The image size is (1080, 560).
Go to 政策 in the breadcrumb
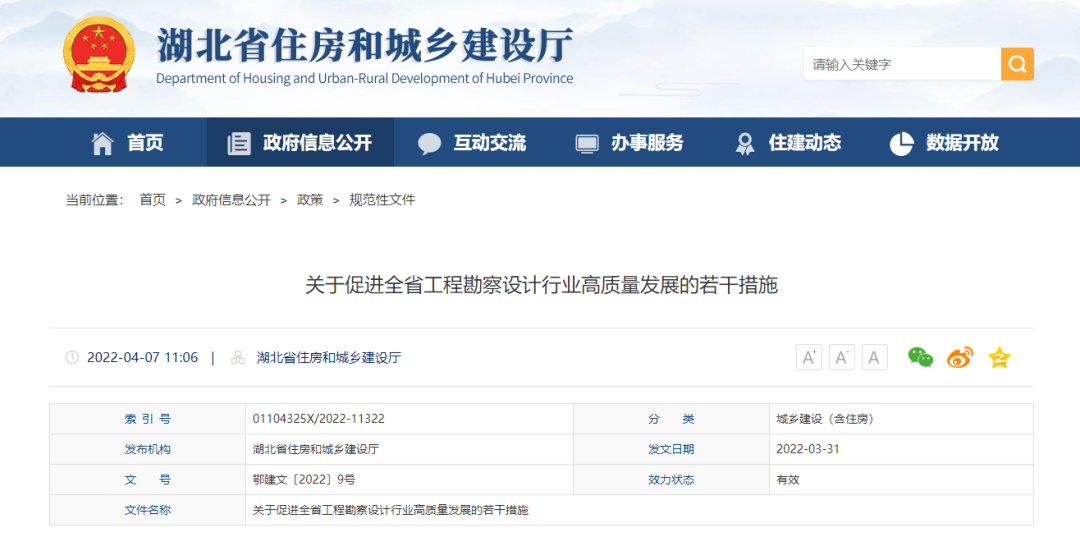[310, 200]
